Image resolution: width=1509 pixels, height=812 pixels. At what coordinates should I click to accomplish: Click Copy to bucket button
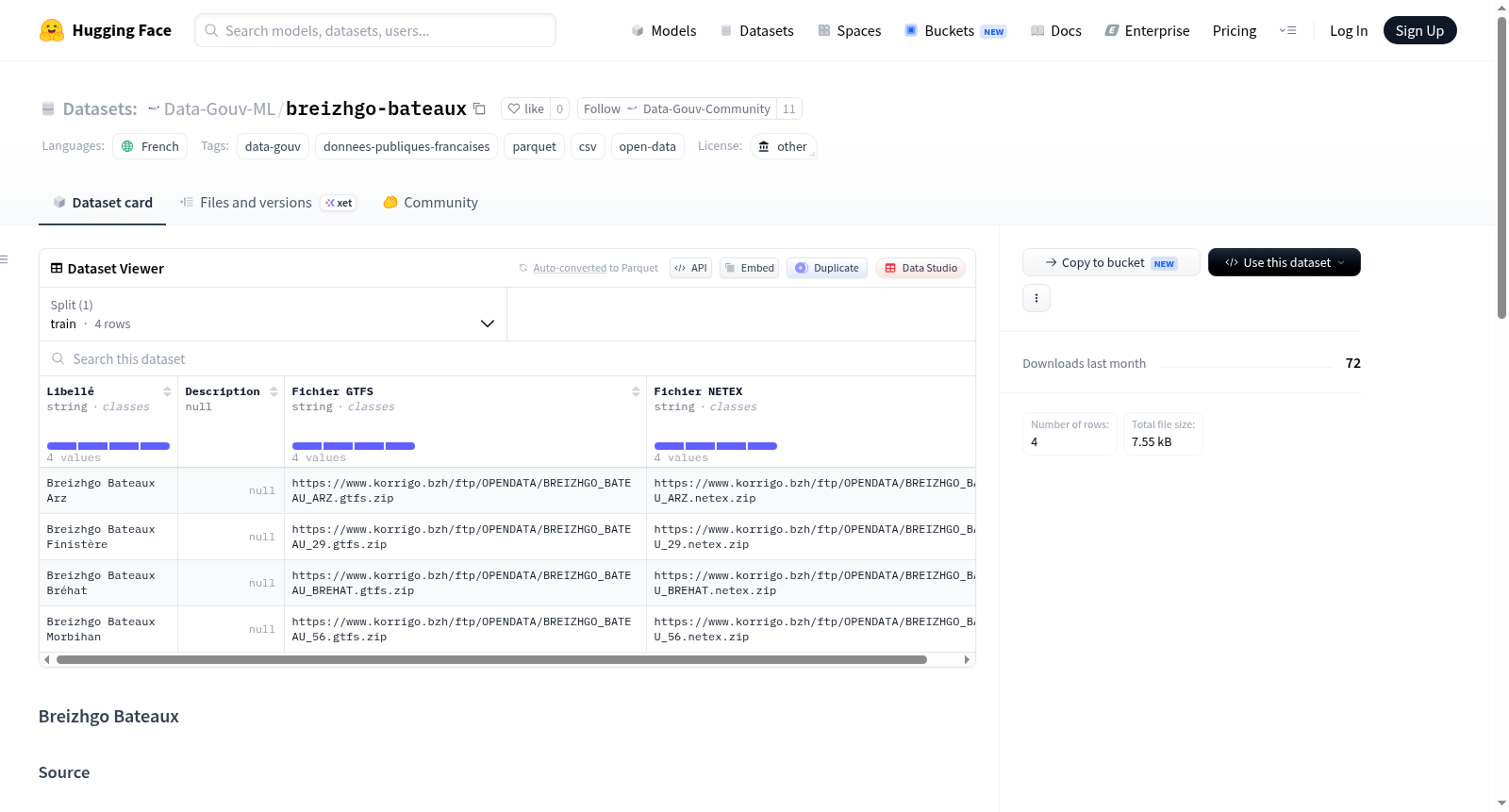click(x=1111, y=262)
